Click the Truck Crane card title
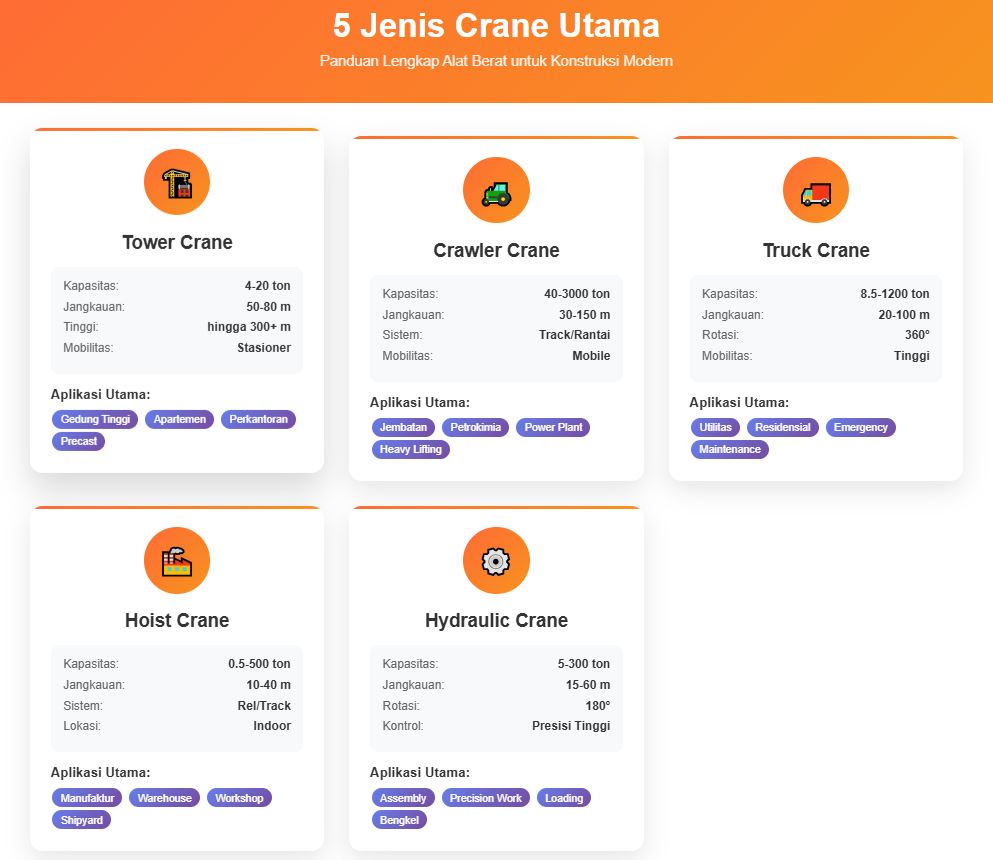The image size is (993, 860). tap(815, 250)
